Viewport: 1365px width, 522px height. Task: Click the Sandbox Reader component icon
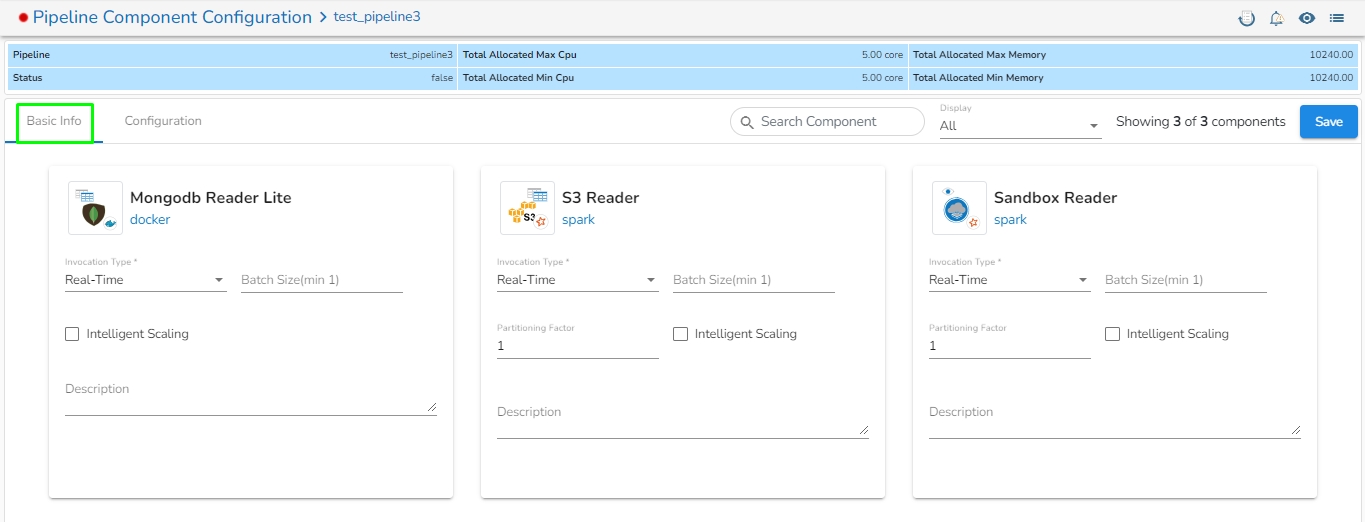coord(959,208)
